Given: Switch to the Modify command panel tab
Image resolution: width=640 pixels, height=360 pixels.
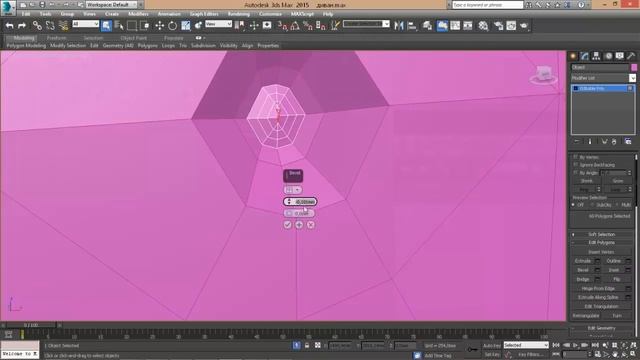Looking at the screenshot, I should (585, 56).
